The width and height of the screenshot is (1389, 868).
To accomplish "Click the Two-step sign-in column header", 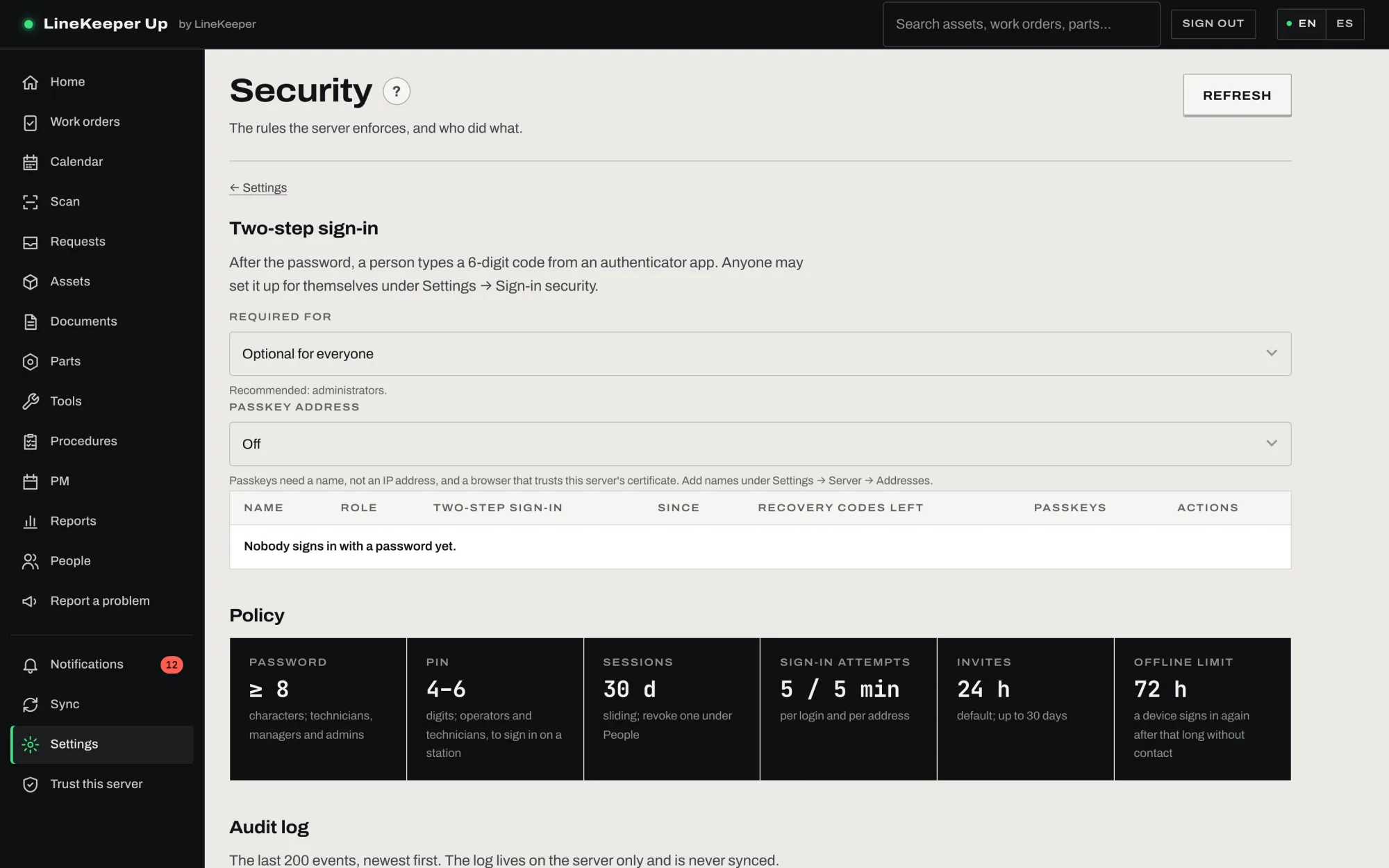I will tap(497, 508).
